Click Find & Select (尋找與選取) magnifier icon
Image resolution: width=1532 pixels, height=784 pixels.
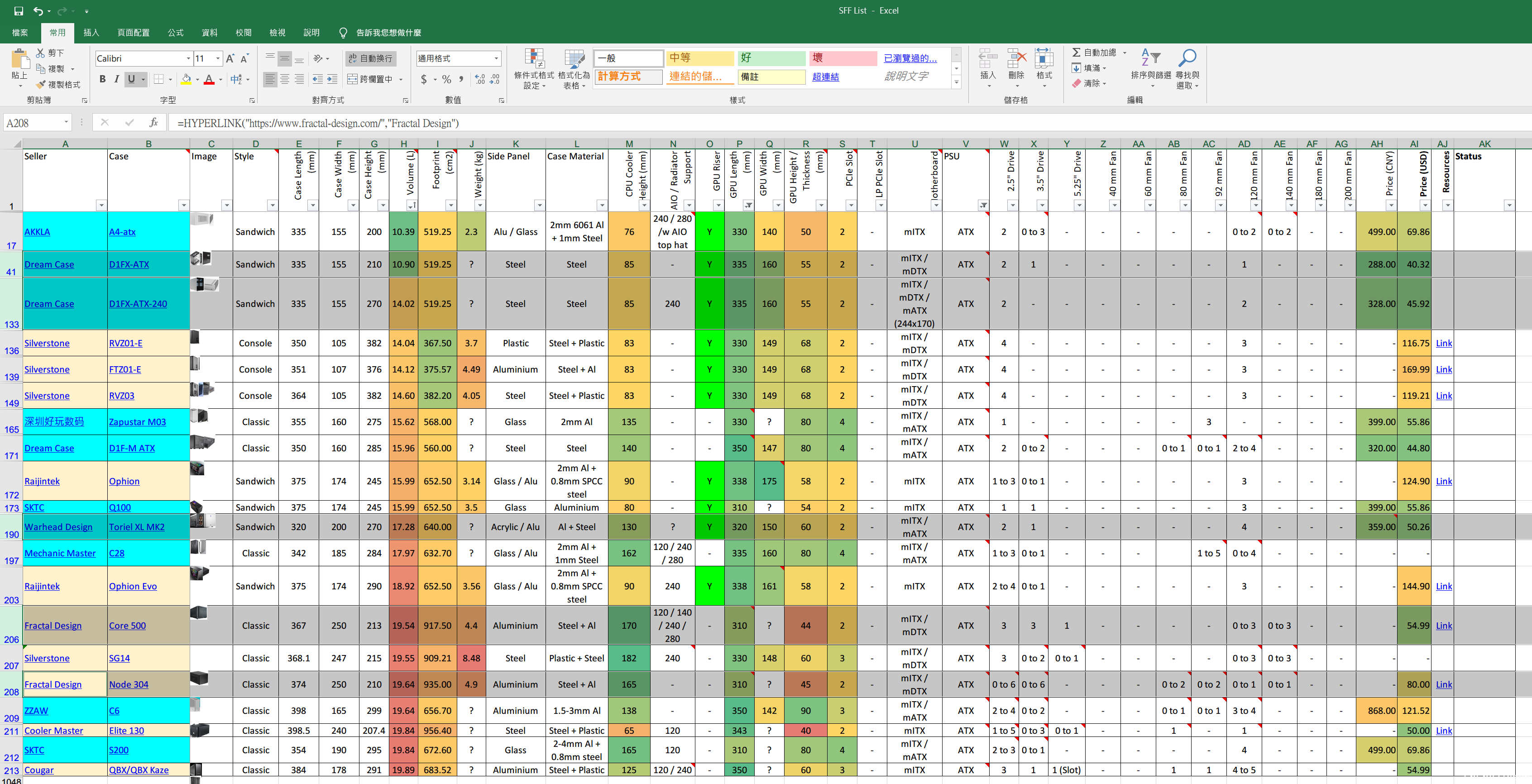1187,59
